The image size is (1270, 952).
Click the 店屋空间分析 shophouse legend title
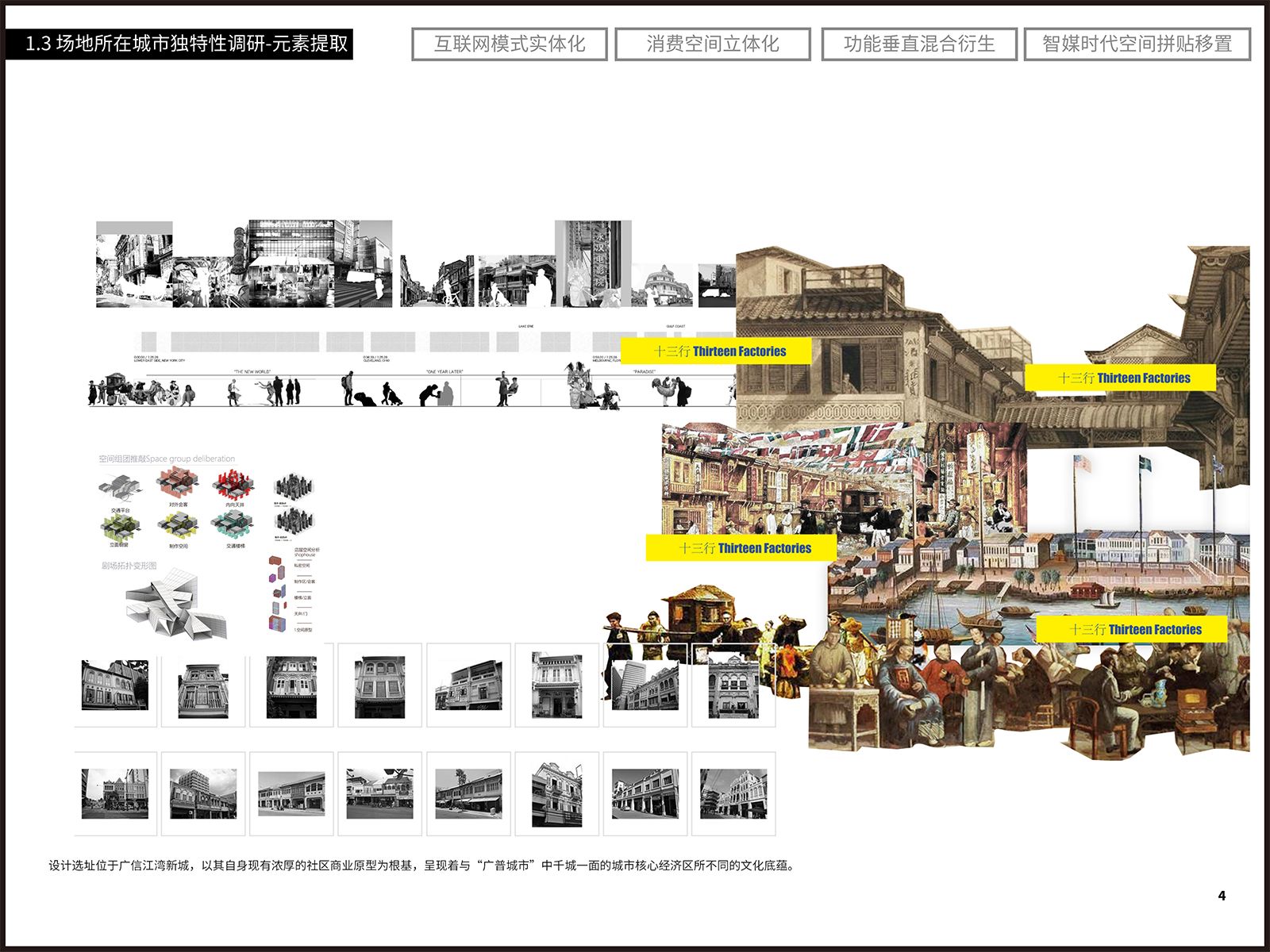(306, 551)
